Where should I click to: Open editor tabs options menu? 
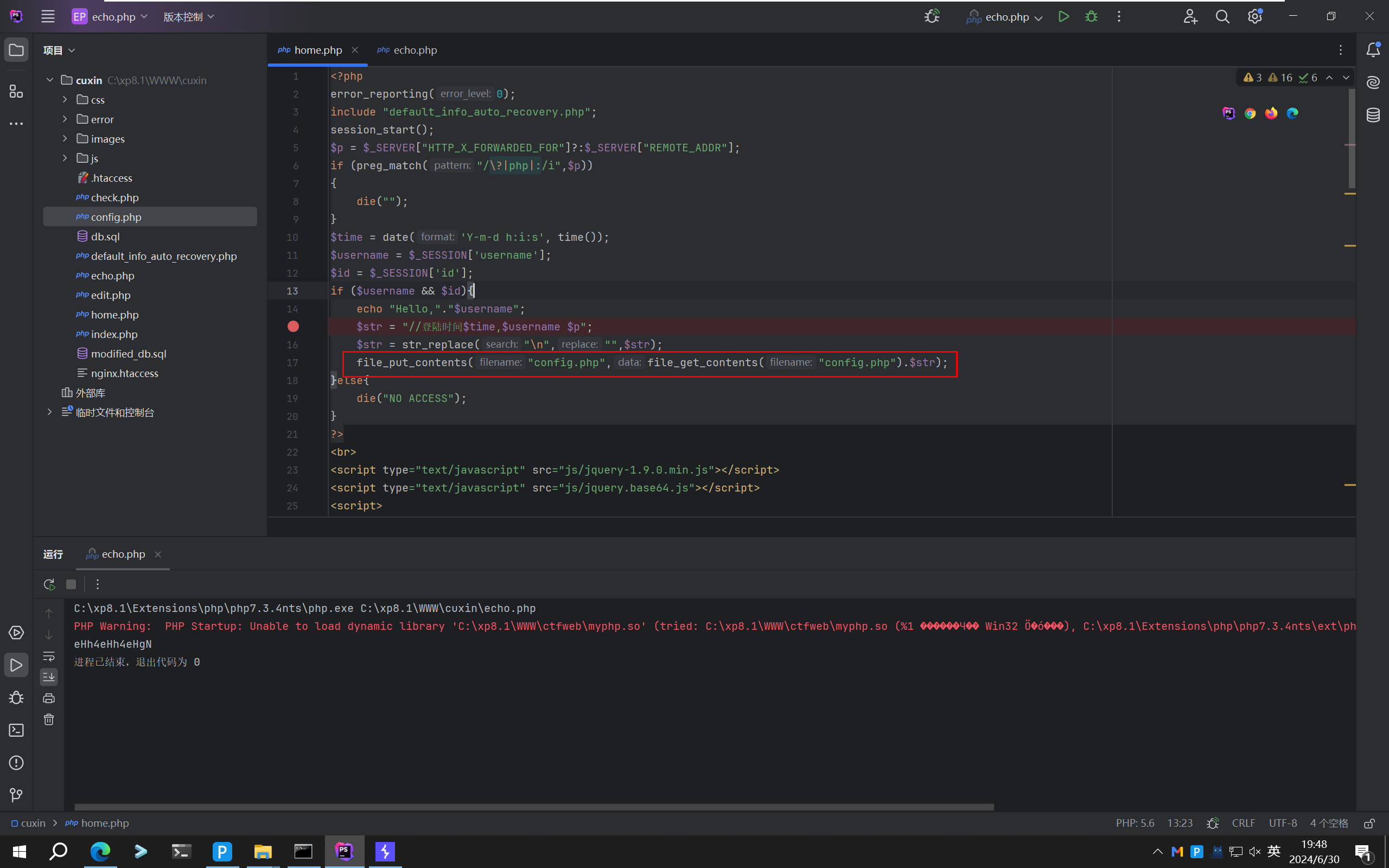[x=1341, y=50]
